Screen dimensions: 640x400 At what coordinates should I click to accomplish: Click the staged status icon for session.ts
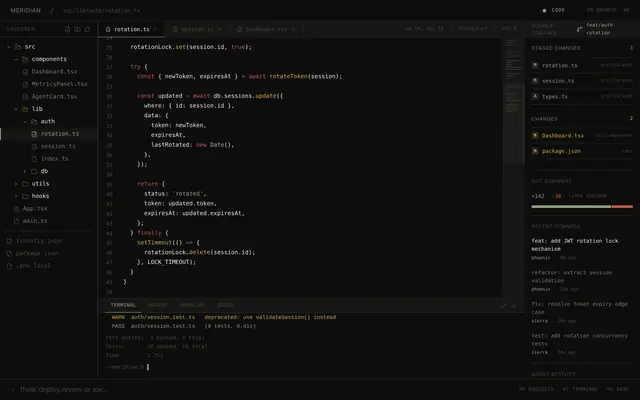[x=535, y=81]
